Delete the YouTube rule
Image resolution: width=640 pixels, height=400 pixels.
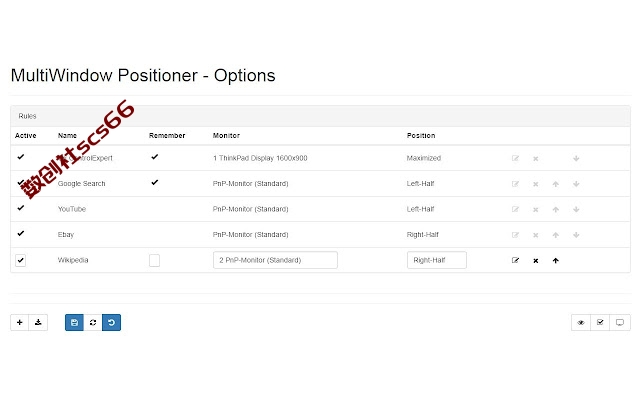[x=536, y=210]
